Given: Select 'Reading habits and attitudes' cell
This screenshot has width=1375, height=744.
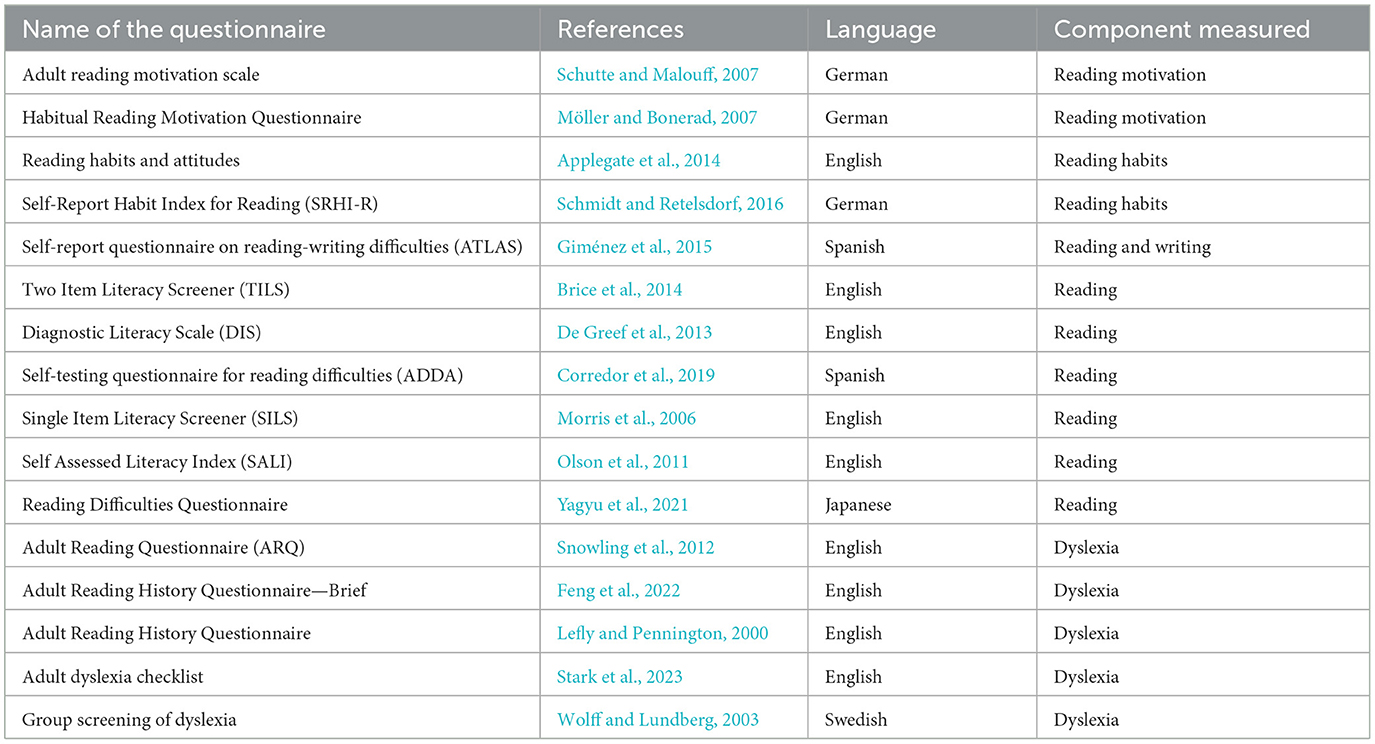Looking at the screenshot, I should [x=271, y=161].
